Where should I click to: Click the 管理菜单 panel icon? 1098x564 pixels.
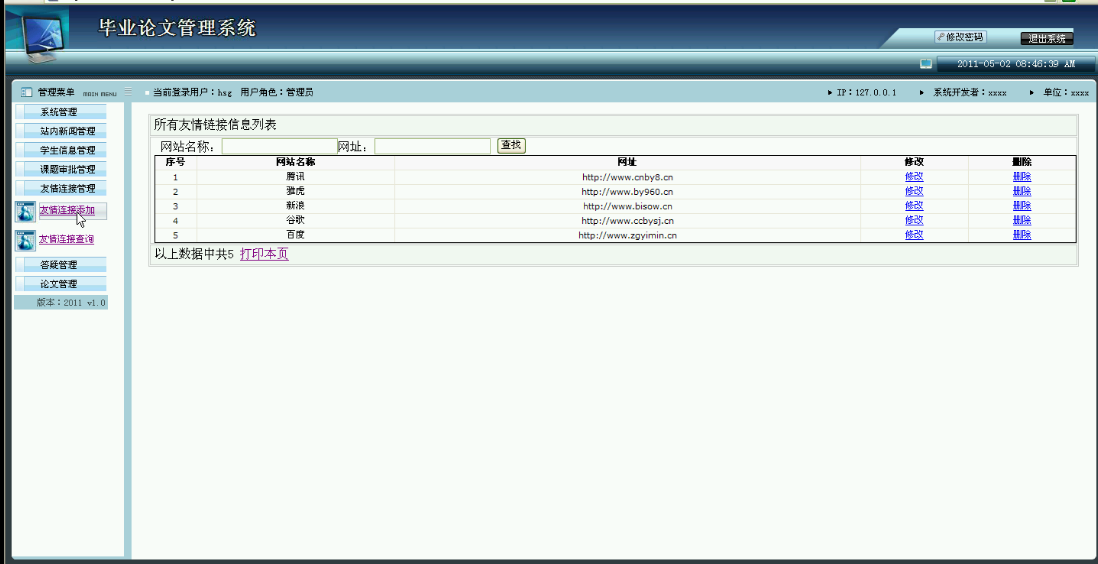pos(27,92)
